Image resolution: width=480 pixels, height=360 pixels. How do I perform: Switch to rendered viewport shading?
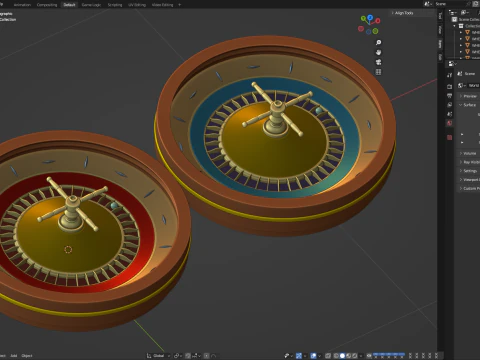355,356
